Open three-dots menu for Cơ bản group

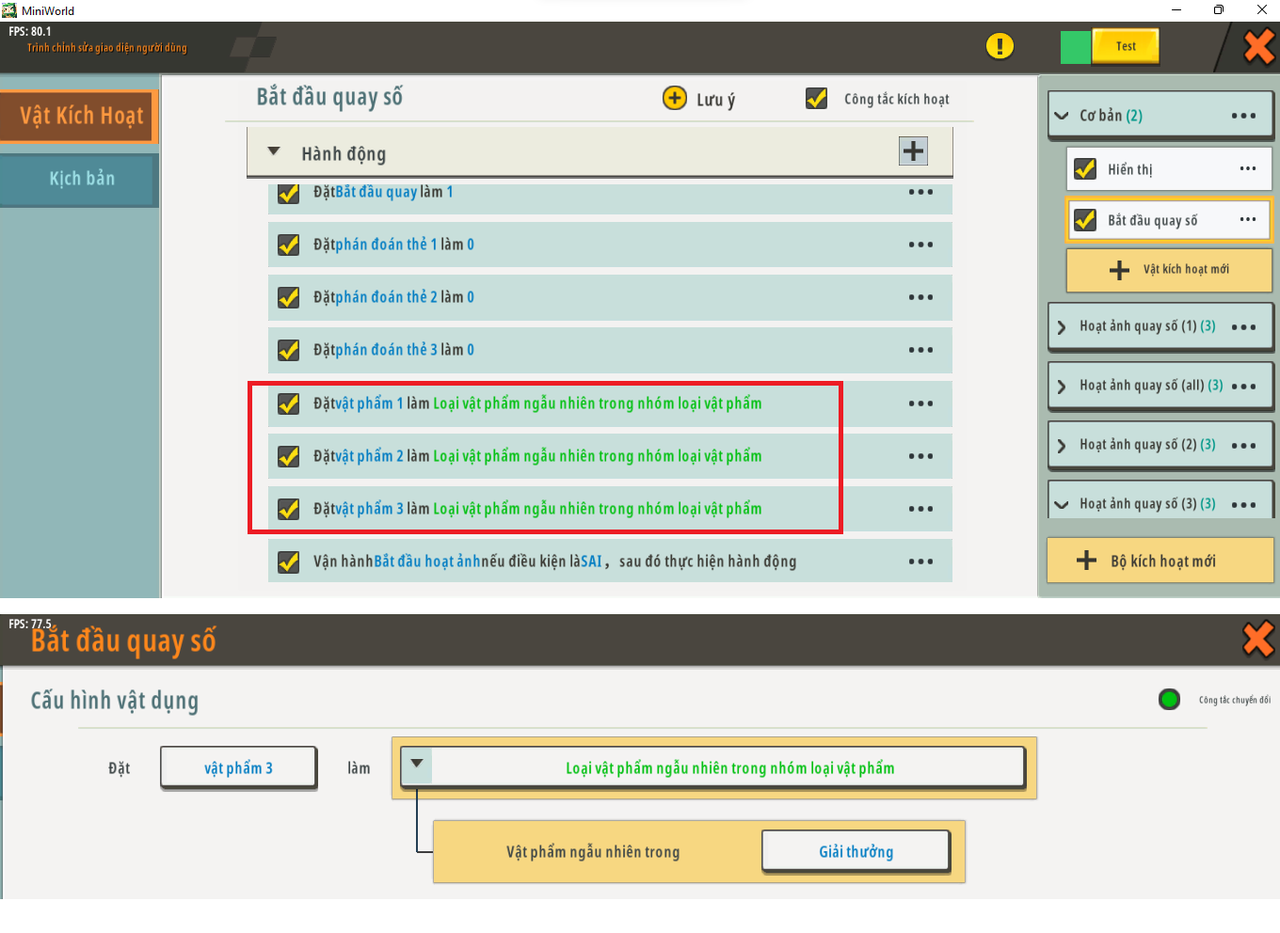pyautogui.click(x=1243, y=116)
